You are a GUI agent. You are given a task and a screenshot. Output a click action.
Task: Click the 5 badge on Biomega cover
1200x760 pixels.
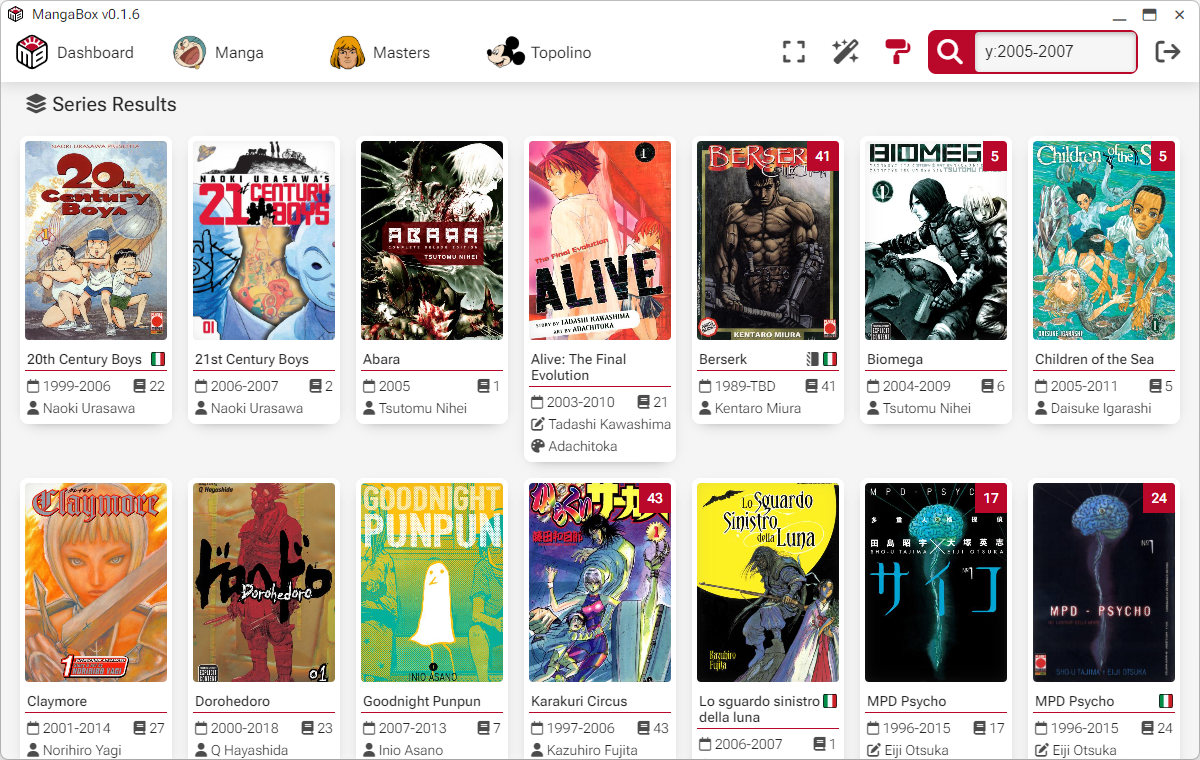coord(995,156)
